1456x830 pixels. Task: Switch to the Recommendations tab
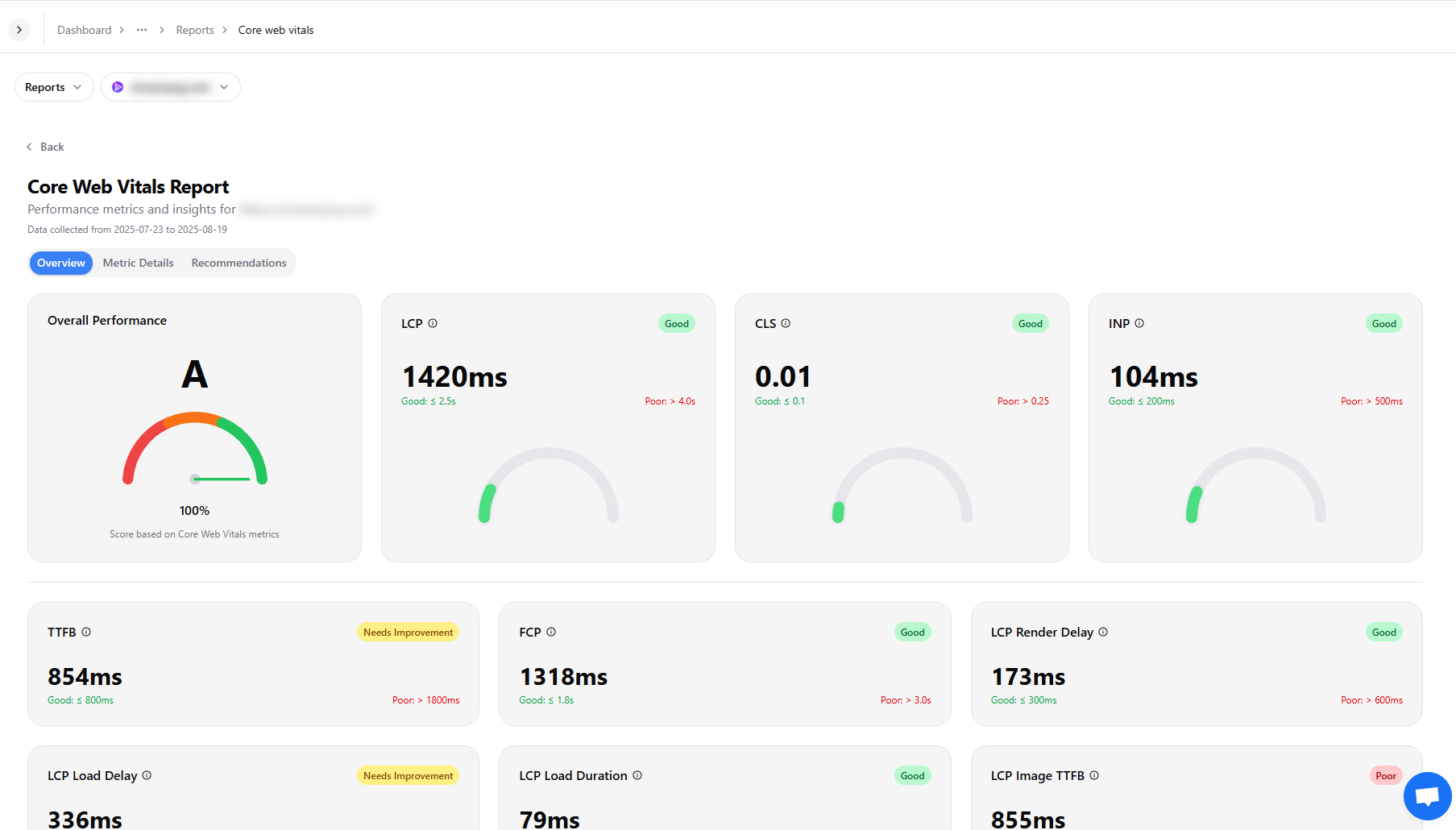239,263
